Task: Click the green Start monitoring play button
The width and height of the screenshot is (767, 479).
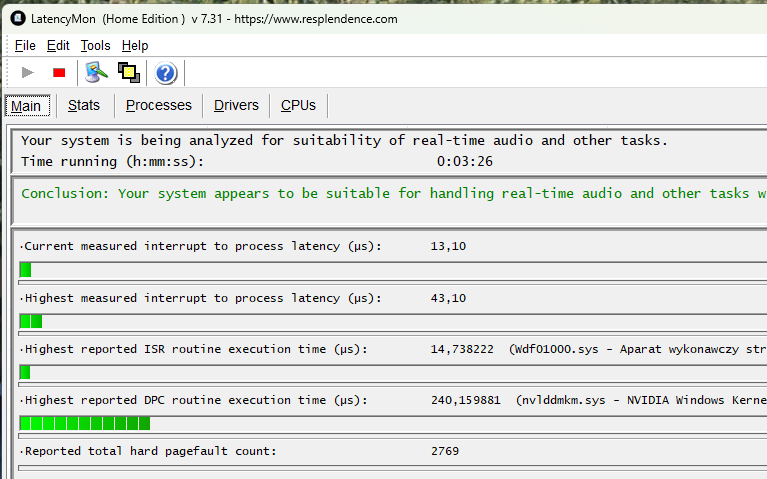Action: tap(28, 72)
